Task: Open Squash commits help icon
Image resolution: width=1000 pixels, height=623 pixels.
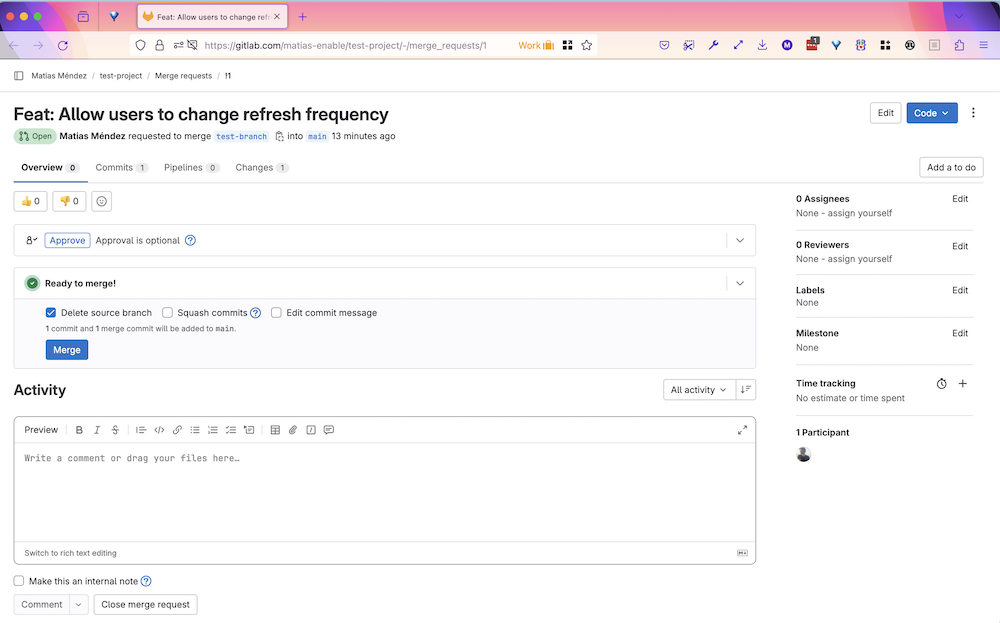Action: click(x=256, y=312)
